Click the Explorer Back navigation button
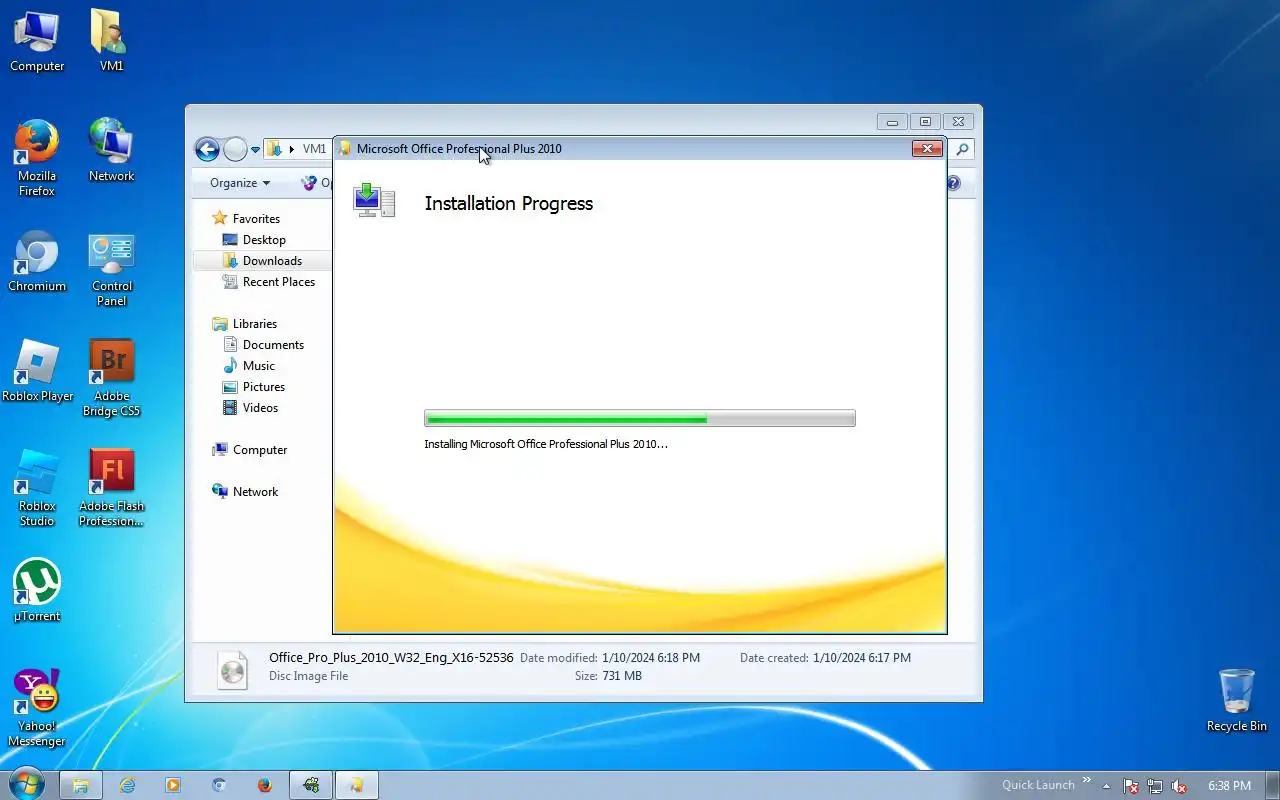Viewport: 1280px width, 800px height. (207, 149)
